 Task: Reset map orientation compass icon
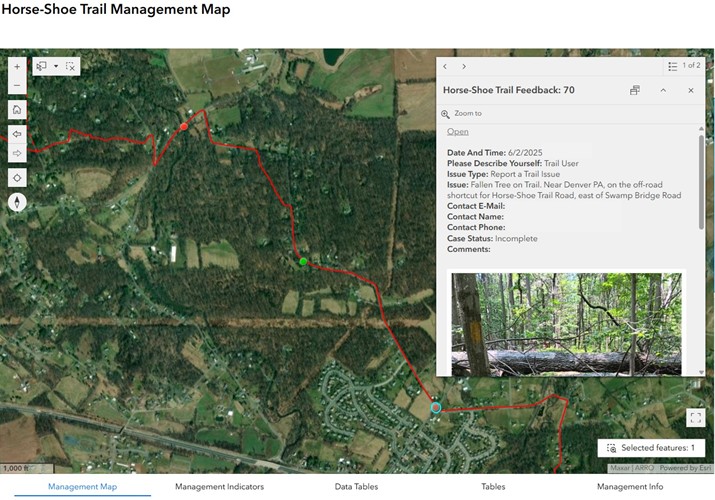point(17,202)
